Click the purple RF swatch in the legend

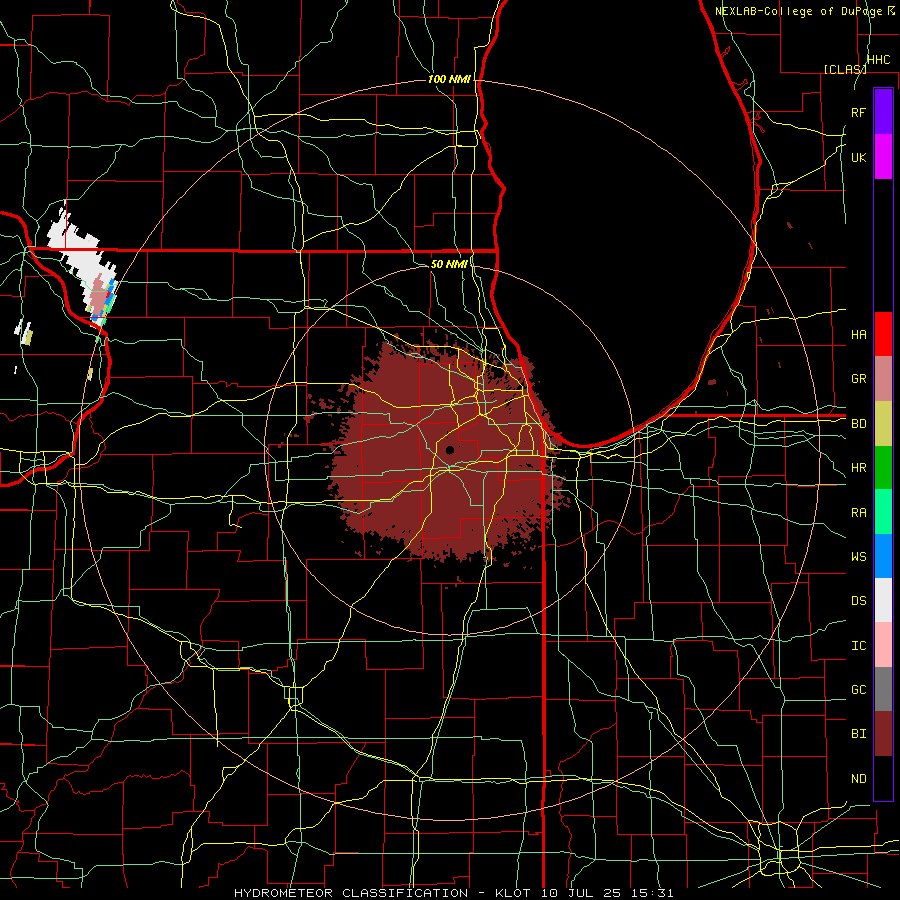[883, 111]
